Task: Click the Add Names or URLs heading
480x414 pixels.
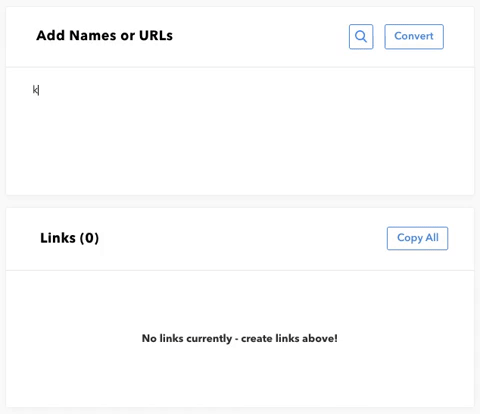Action: [104, 36]
